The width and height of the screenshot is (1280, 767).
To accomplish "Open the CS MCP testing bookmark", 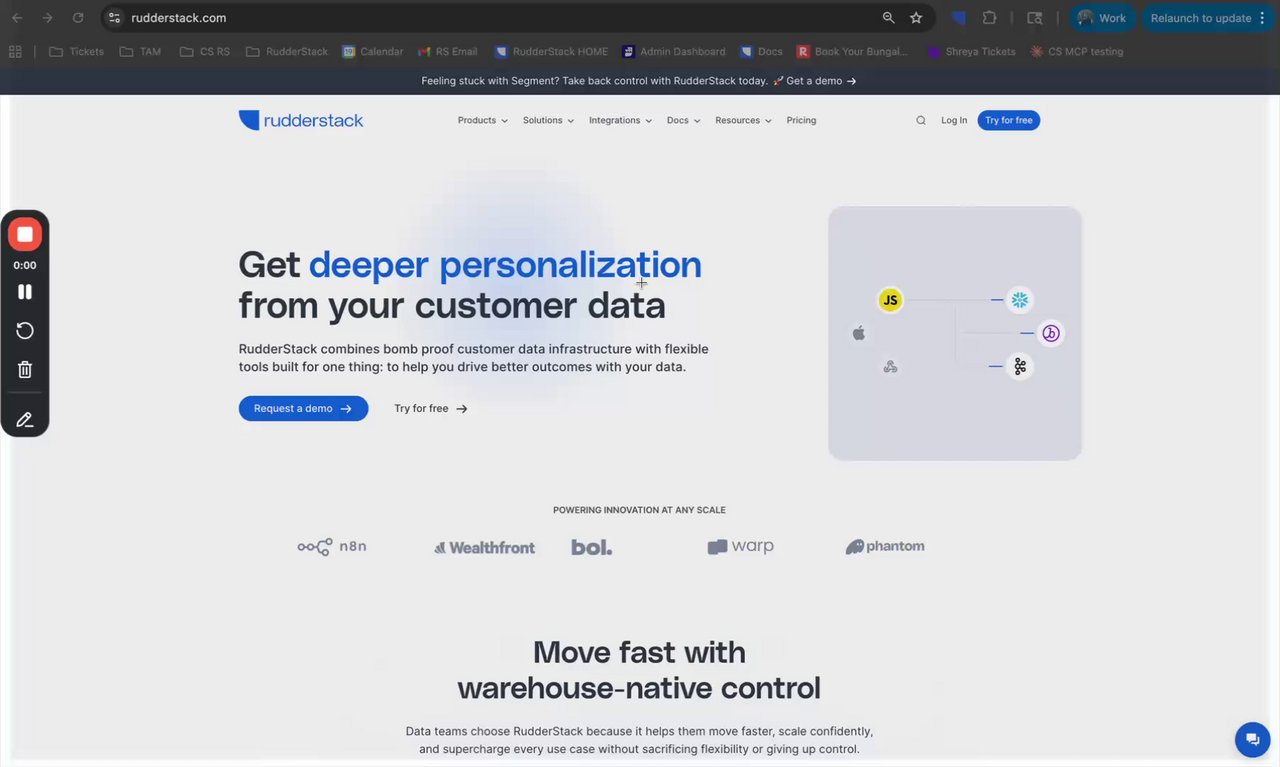I will click(x=1077, y=51).
